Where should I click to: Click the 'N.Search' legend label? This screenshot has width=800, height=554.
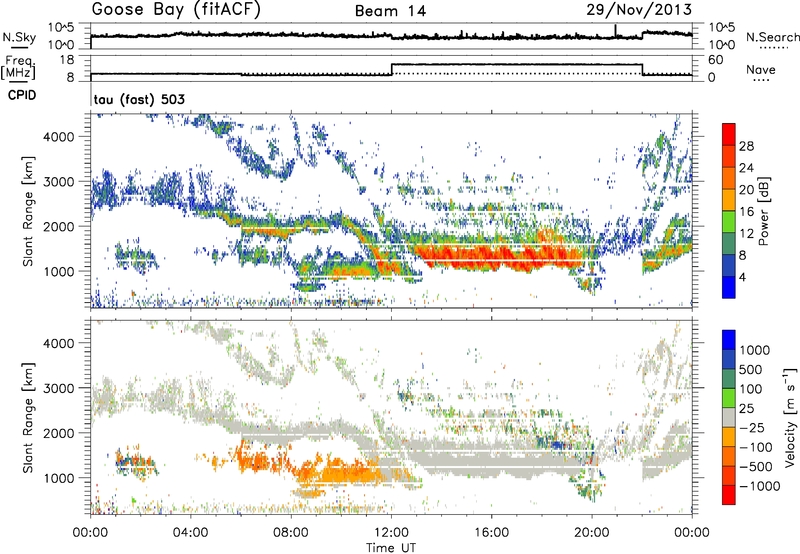pyautogui.click(x=773, y=37)
